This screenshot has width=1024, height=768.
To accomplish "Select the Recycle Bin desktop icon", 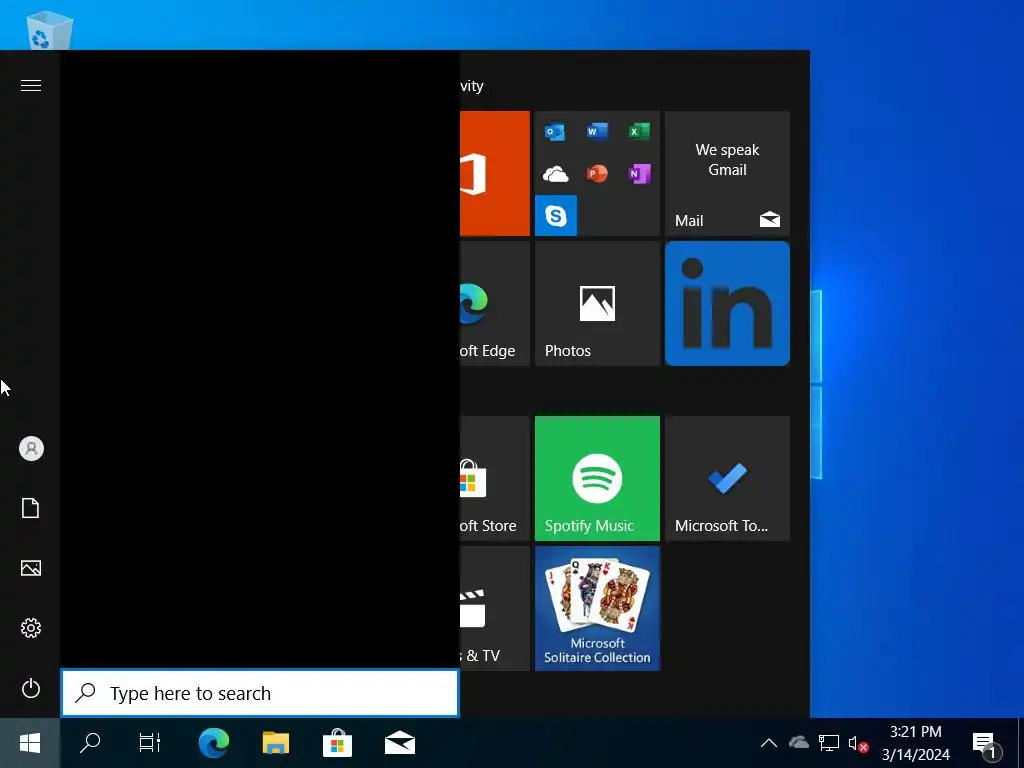I will pyautogui.click(x=49, y=31).
